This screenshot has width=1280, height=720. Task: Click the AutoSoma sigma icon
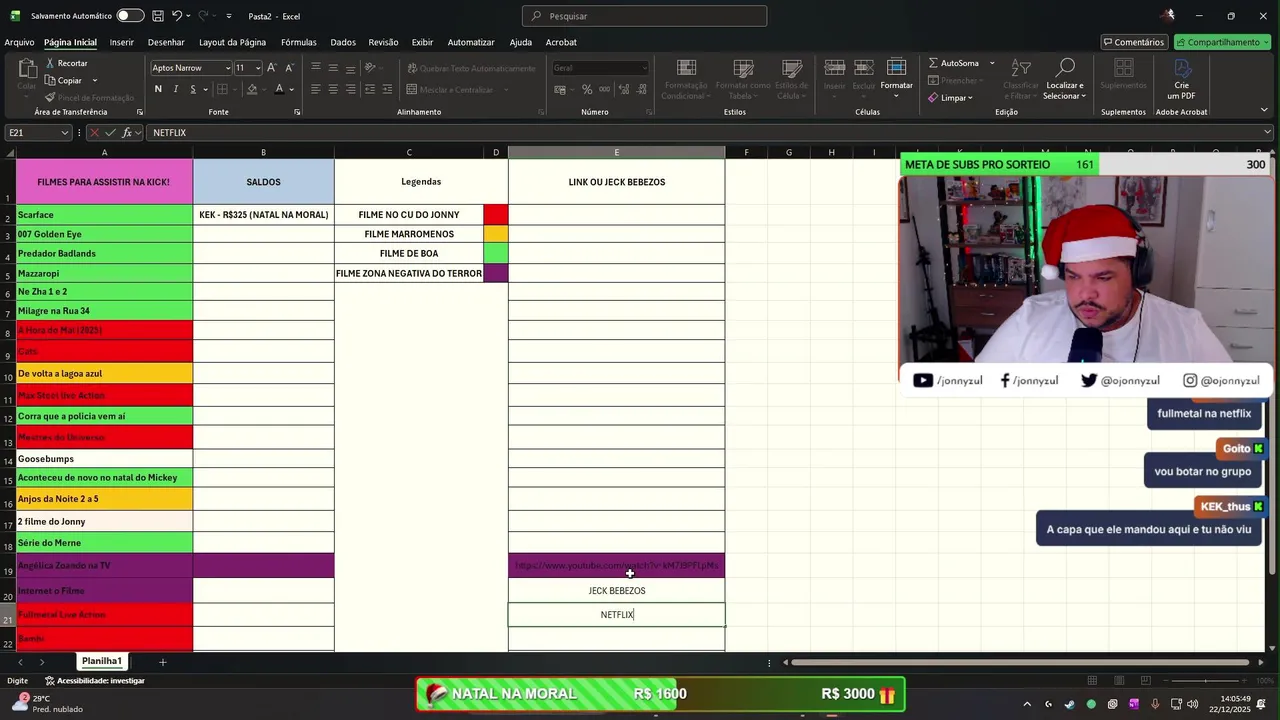pos(933,63)
